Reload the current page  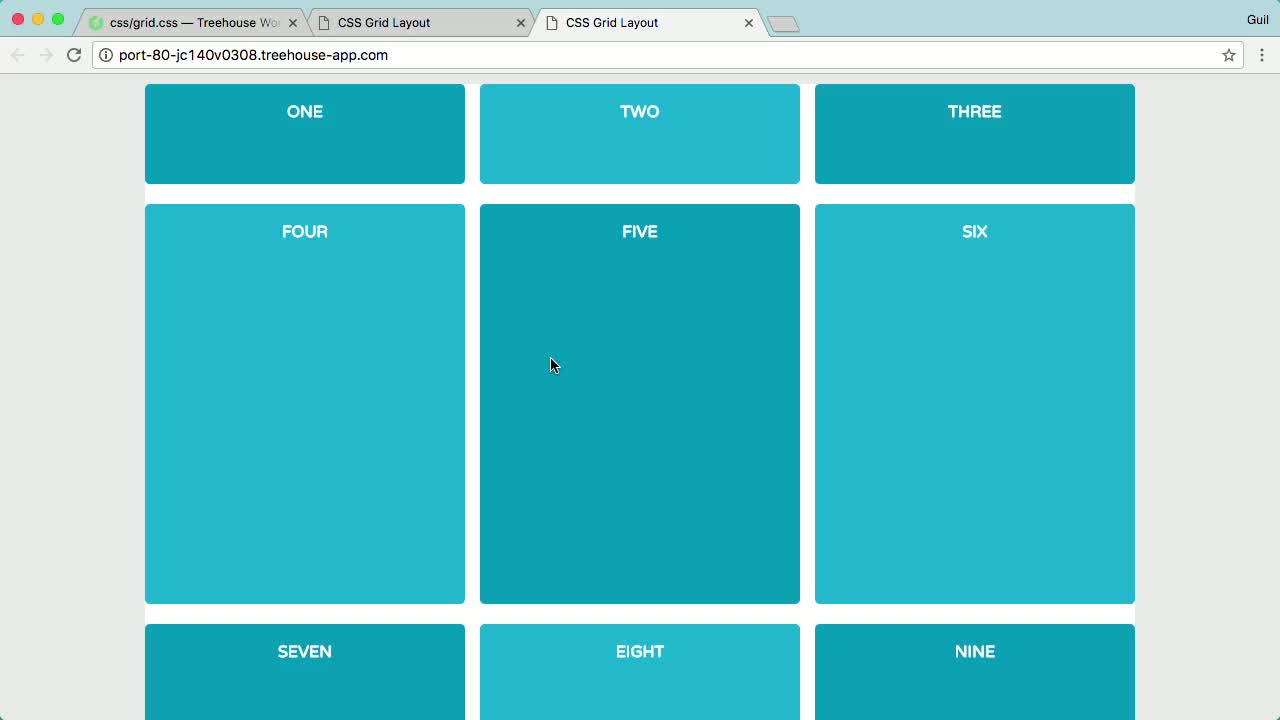(74, 55)
